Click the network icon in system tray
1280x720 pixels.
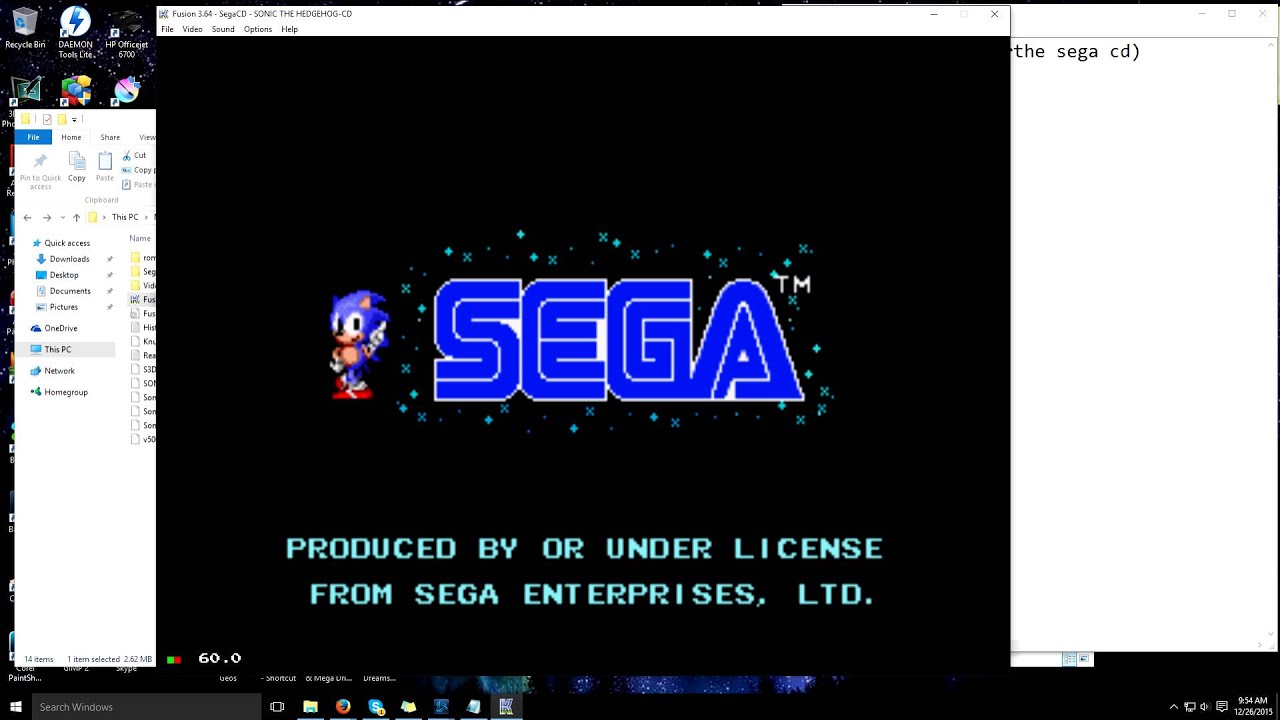tap(1190, 707)
